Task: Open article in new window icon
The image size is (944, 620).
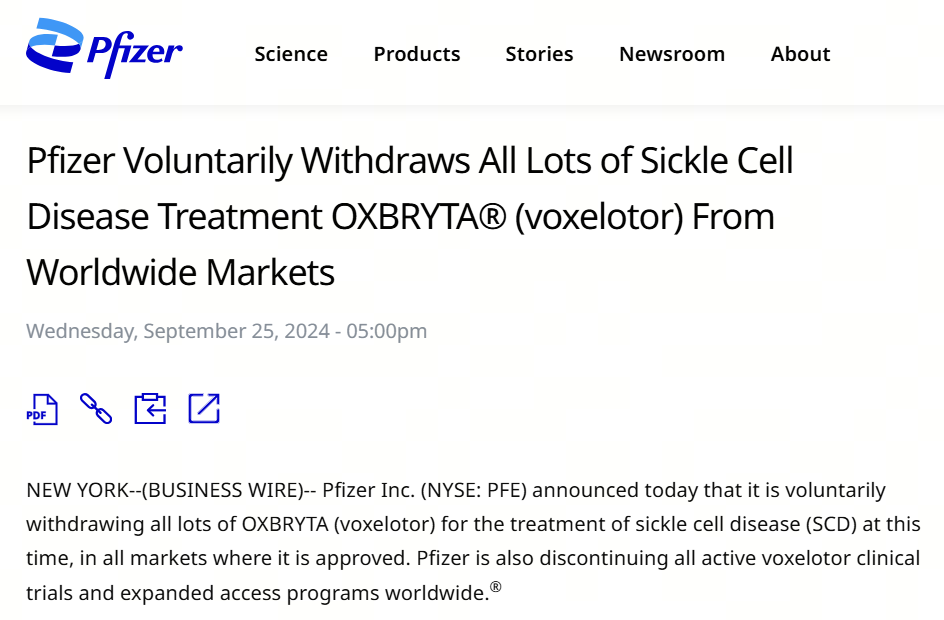Action: (204, 408)
